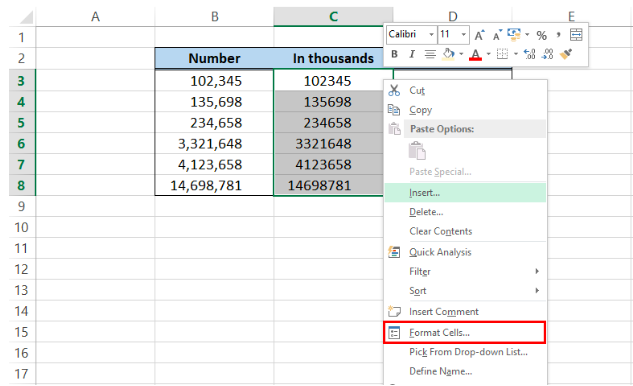The image size is (633, 386).
Task: Select Clear Contents in context menu
Action: coord(465,231)
